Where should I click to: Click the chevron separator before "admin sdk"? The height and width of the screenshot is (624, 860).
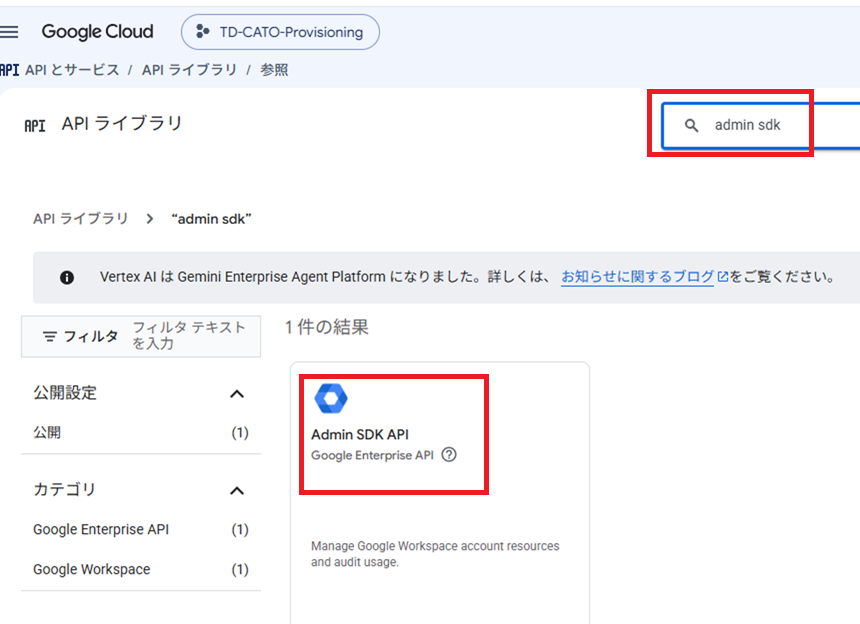pyautogui.click(x=150, y=219)
